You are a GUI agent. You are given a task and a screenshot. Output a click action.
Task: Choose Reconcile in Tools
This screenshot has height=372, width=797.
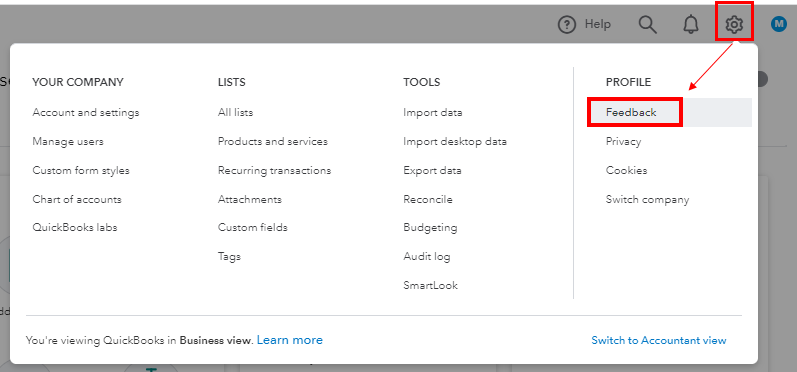pos(428,199)
